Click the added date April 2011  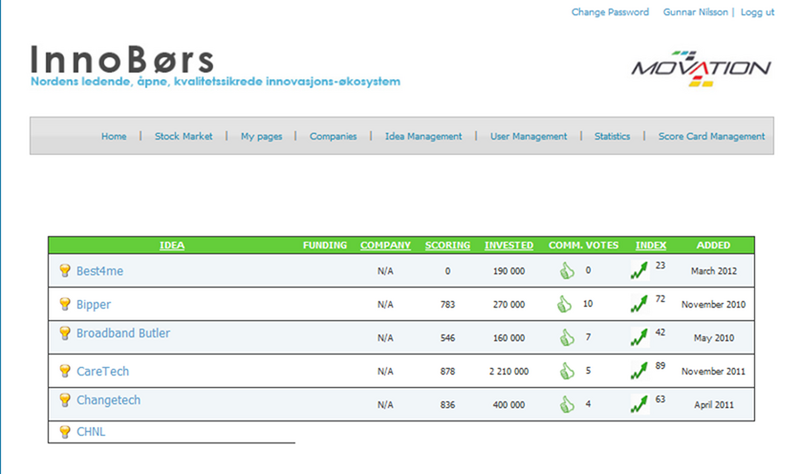click(714, 405)
